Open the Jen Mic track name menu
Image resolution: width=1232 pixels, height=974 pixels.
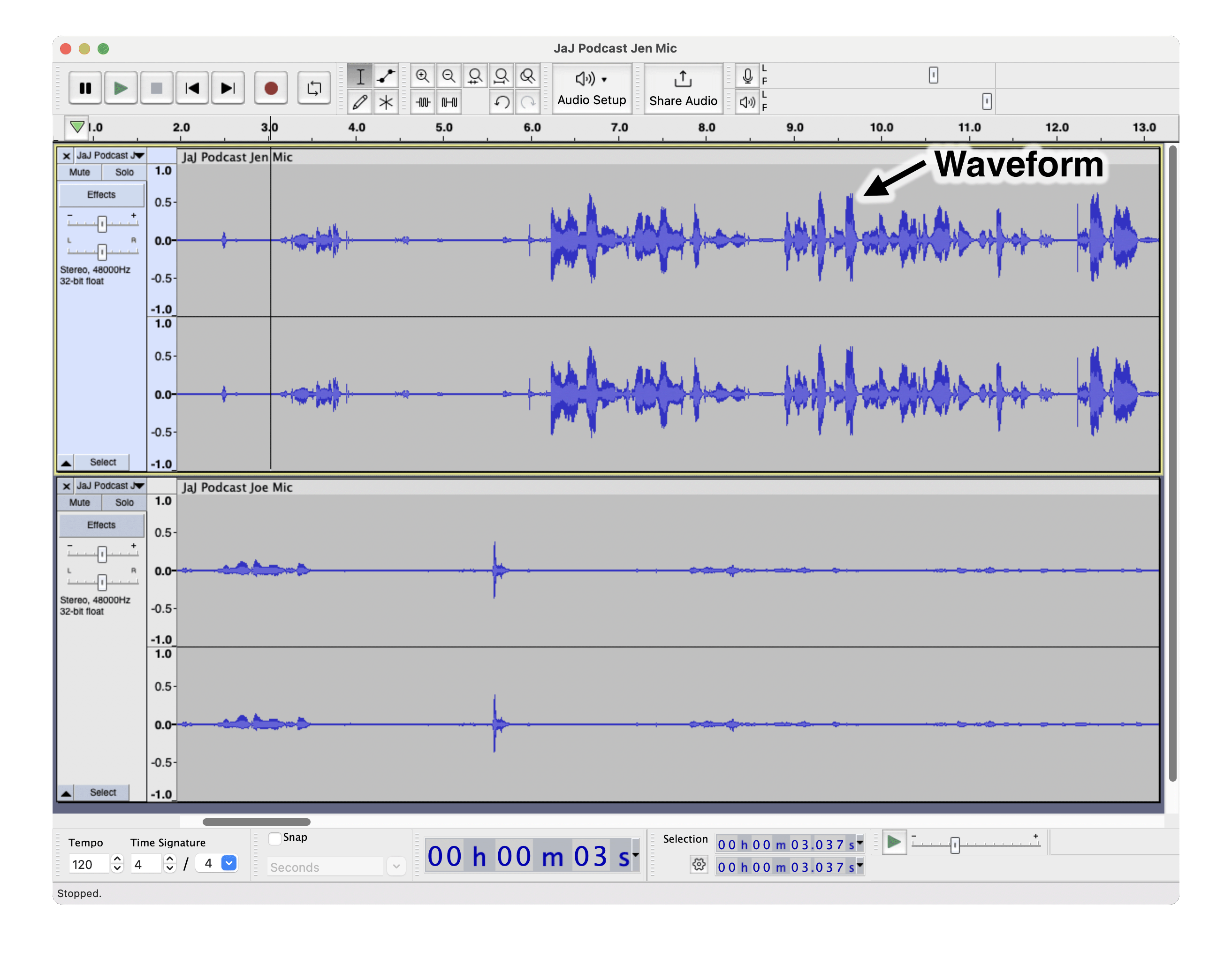point(109,155)
